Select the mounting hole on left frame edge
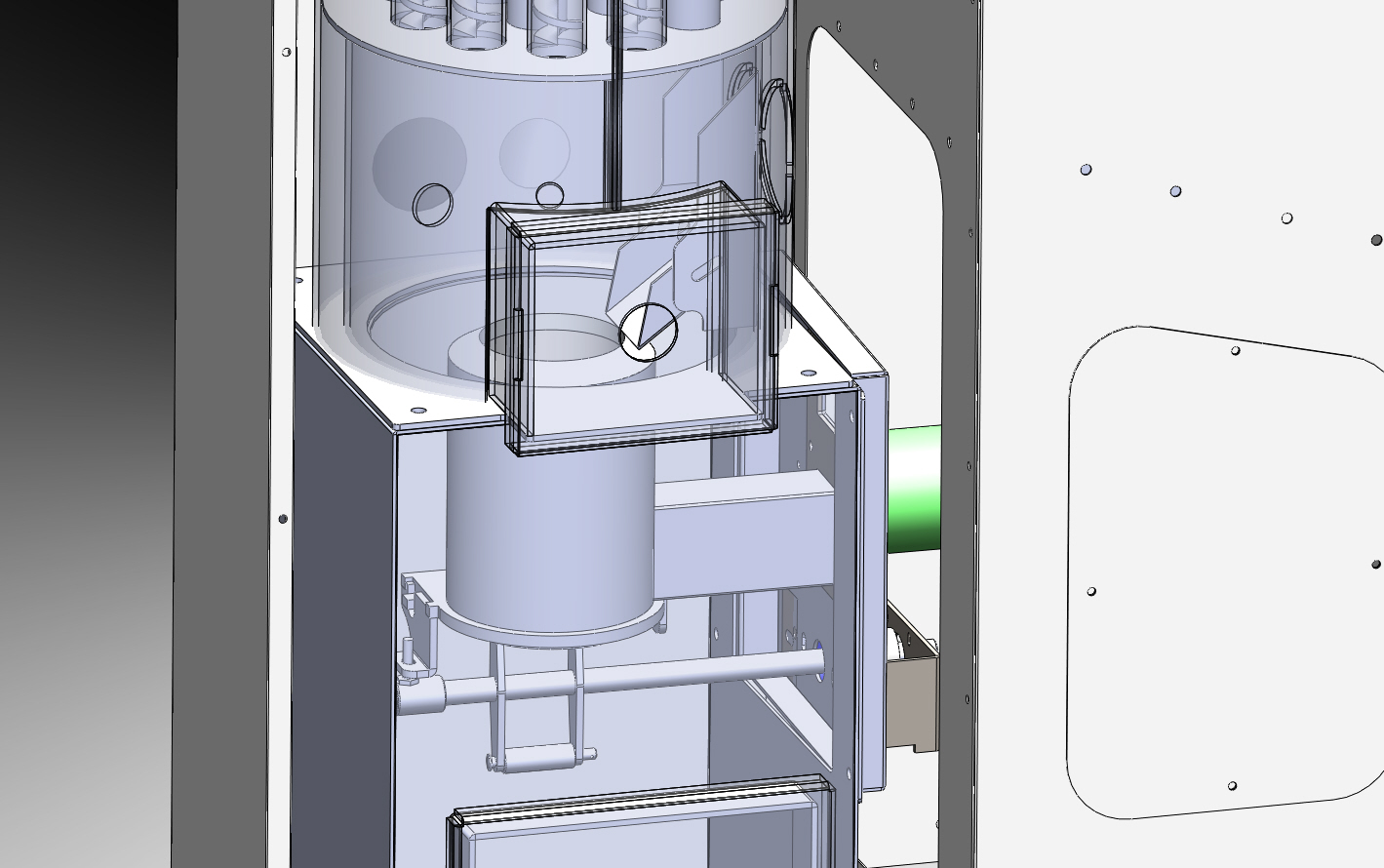This screenshot has width=1384, height=868. (284, 519)
